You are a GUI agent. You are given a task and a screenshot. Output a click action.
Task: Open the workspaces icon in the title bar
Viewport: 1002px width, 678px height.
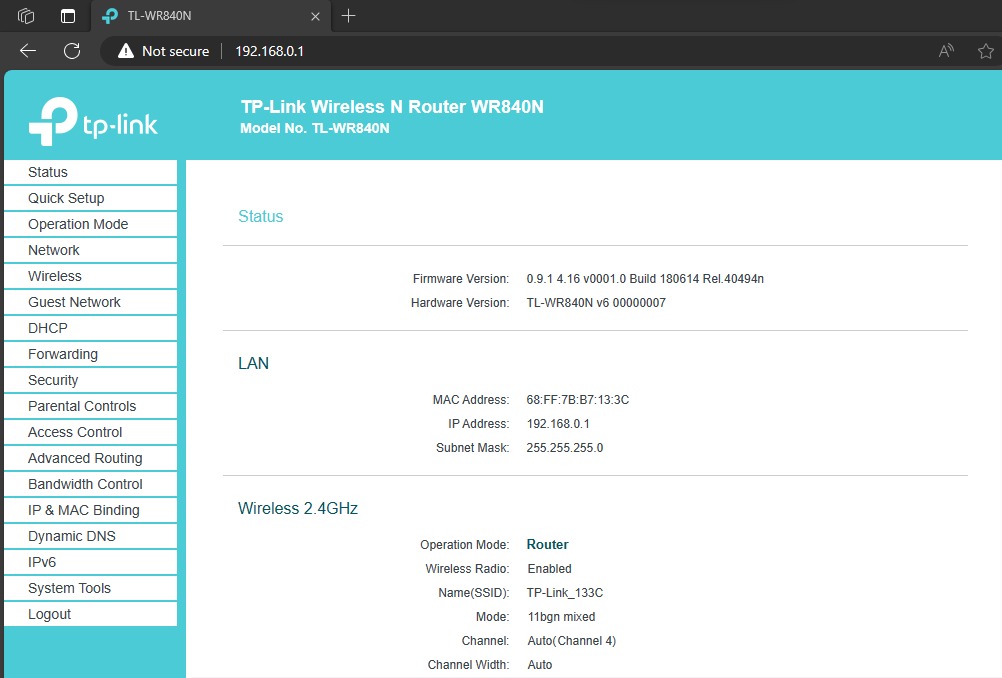click(x=26, y=16)
